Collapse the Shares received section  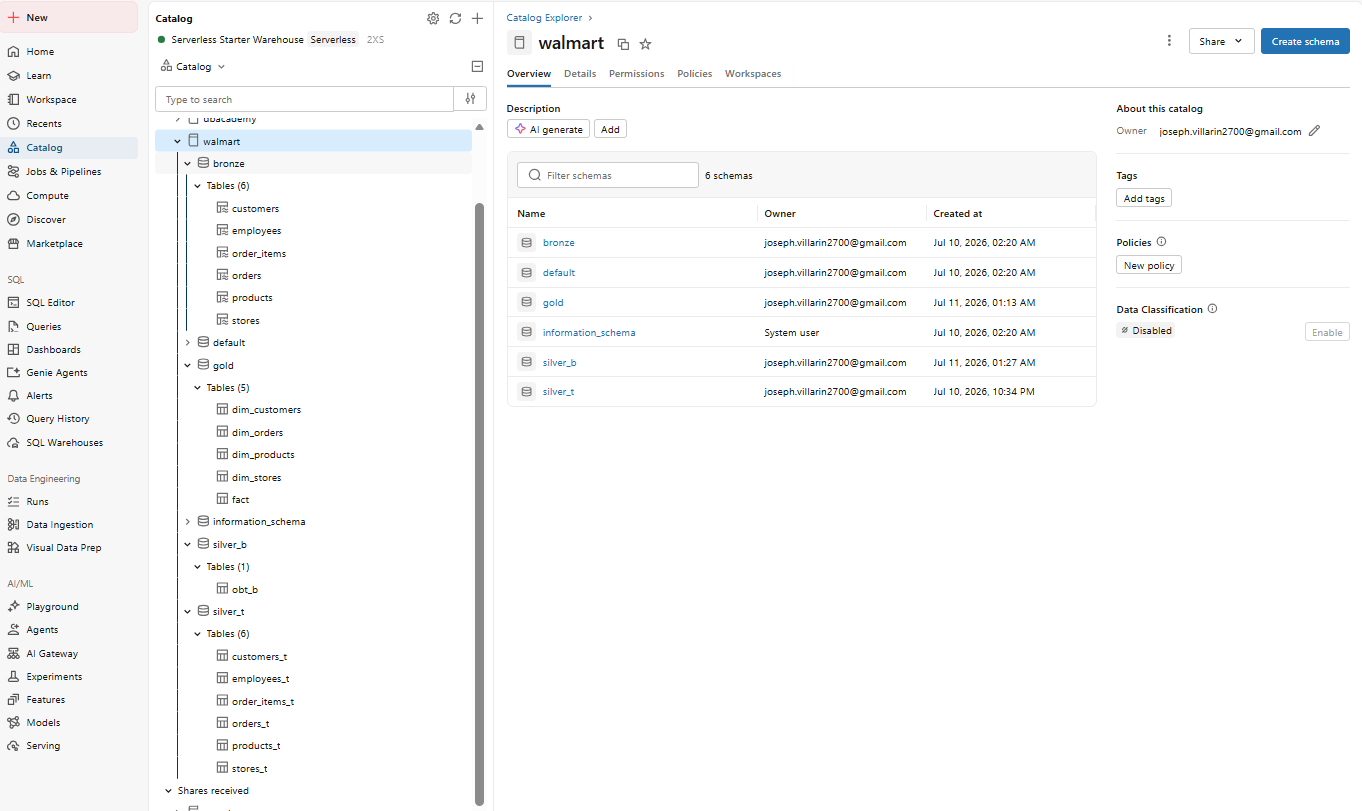pyautogui.click(x=168, y=791)
